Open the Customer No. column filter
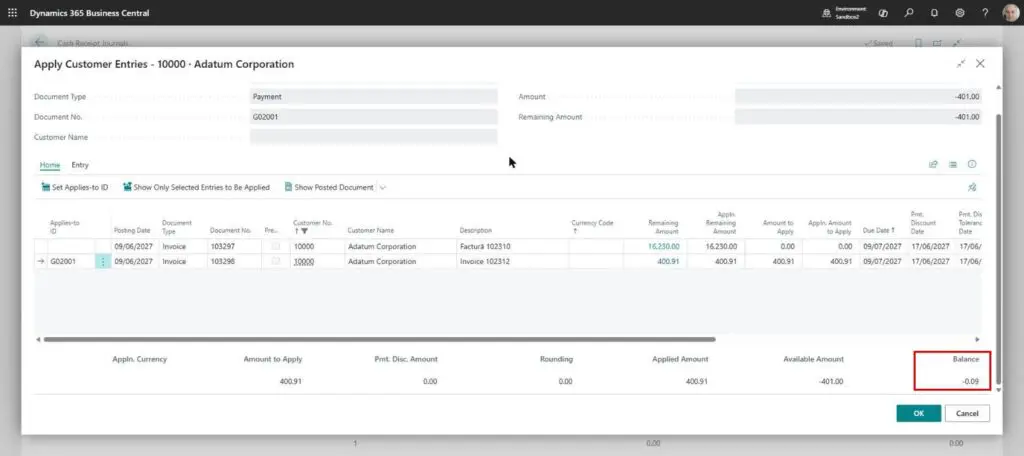Viewport: 1024px width, 456px height. coord(305,231)
